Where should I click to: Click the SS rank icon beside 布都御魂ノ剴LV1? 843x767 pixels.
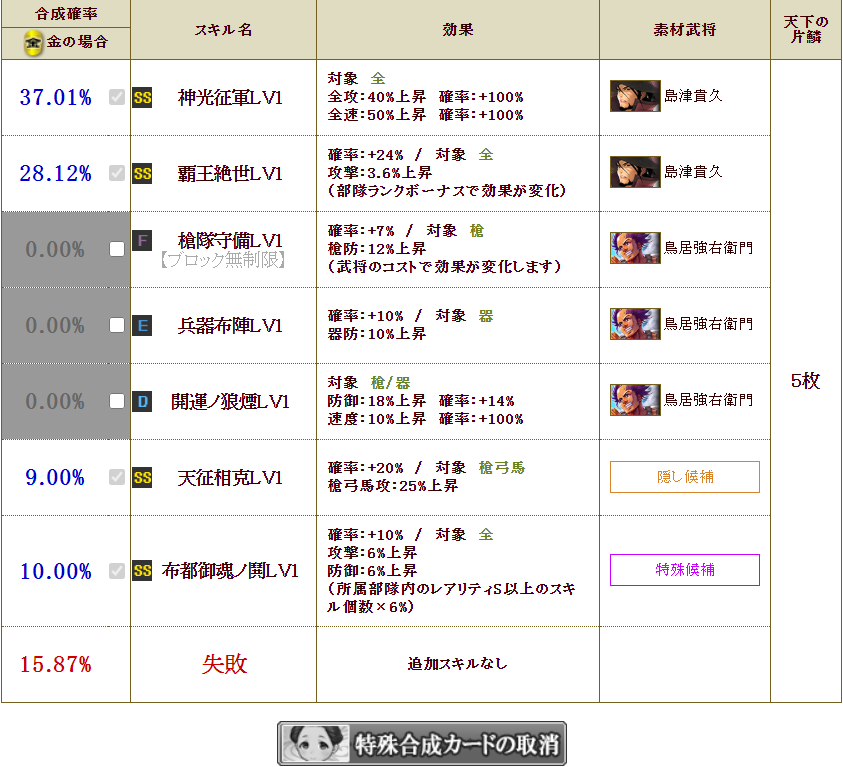[142, 571]
